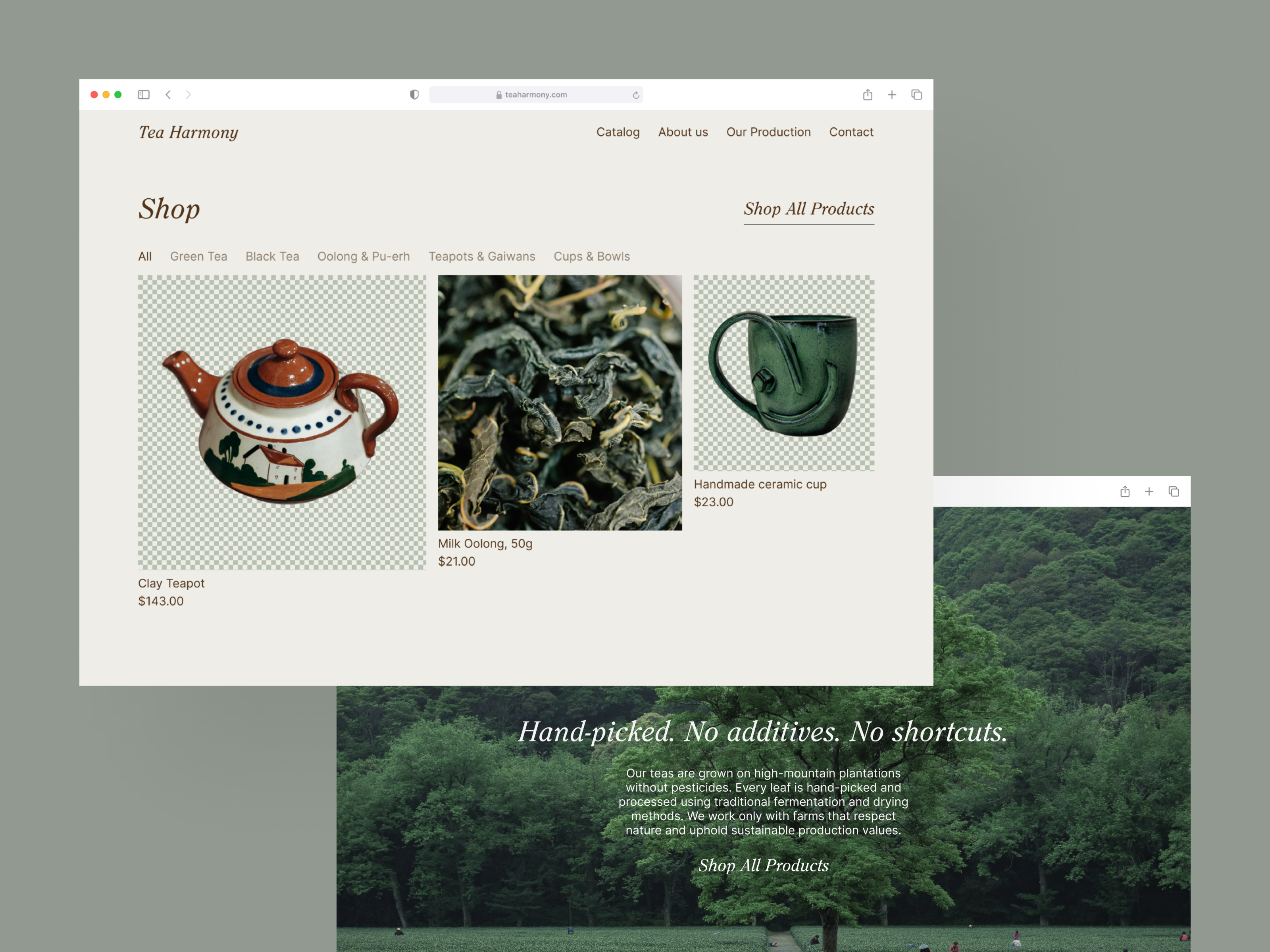
Task: Reload page with the refresh icon
Action: (x=635, y=95)
